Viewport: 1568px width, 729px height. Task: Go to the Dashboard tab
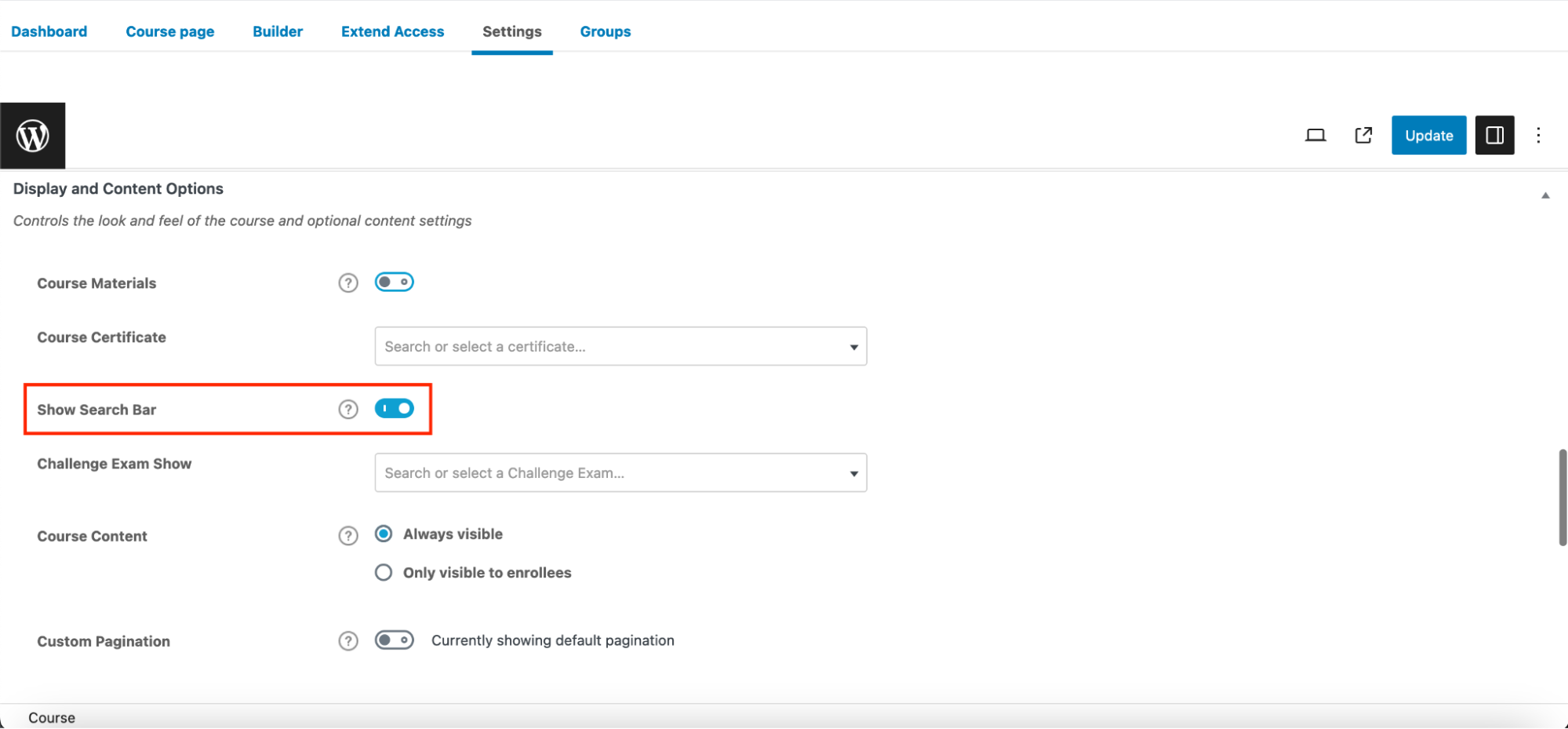(x=49, y=31)
